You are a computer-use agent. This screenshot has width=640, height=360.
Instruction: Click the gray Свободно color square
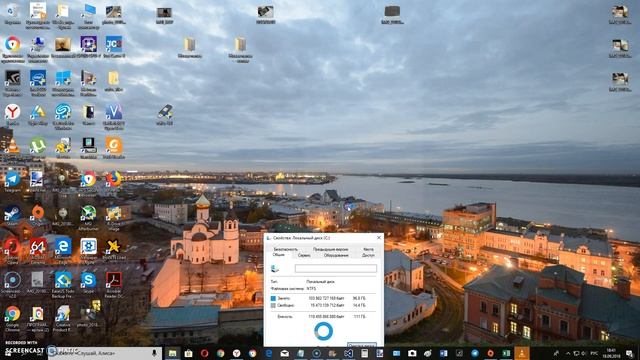[x=273, y=305]
